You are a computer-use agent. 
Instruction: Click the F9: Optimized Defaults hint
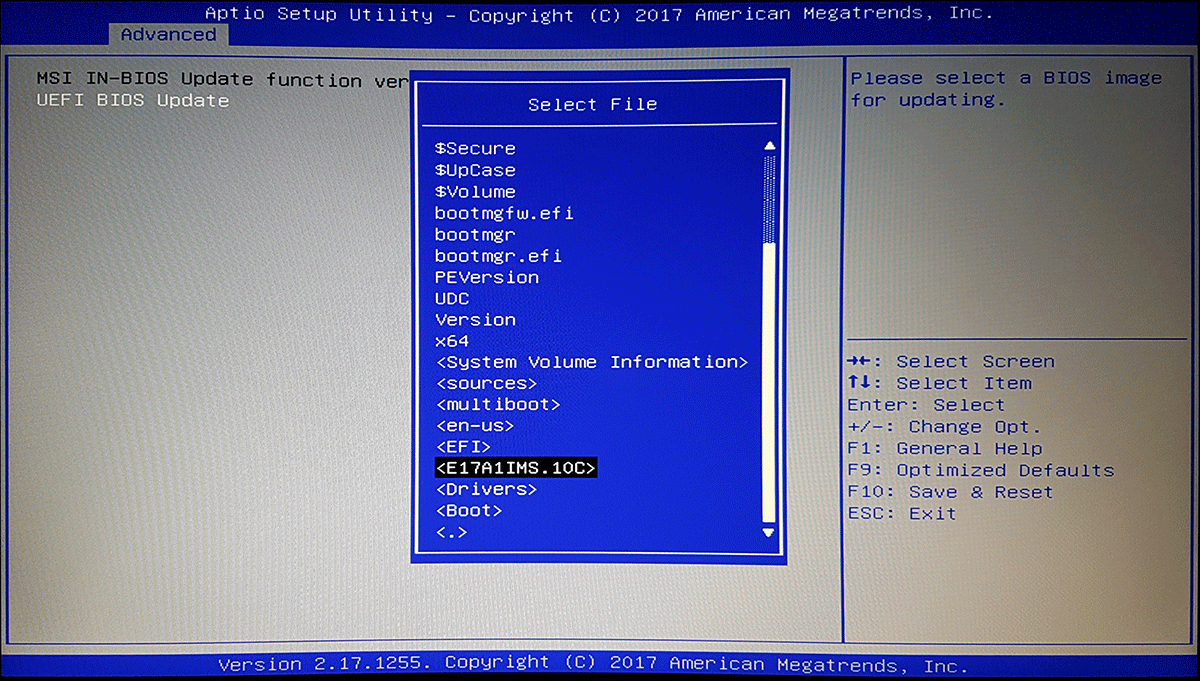point(981,471)
